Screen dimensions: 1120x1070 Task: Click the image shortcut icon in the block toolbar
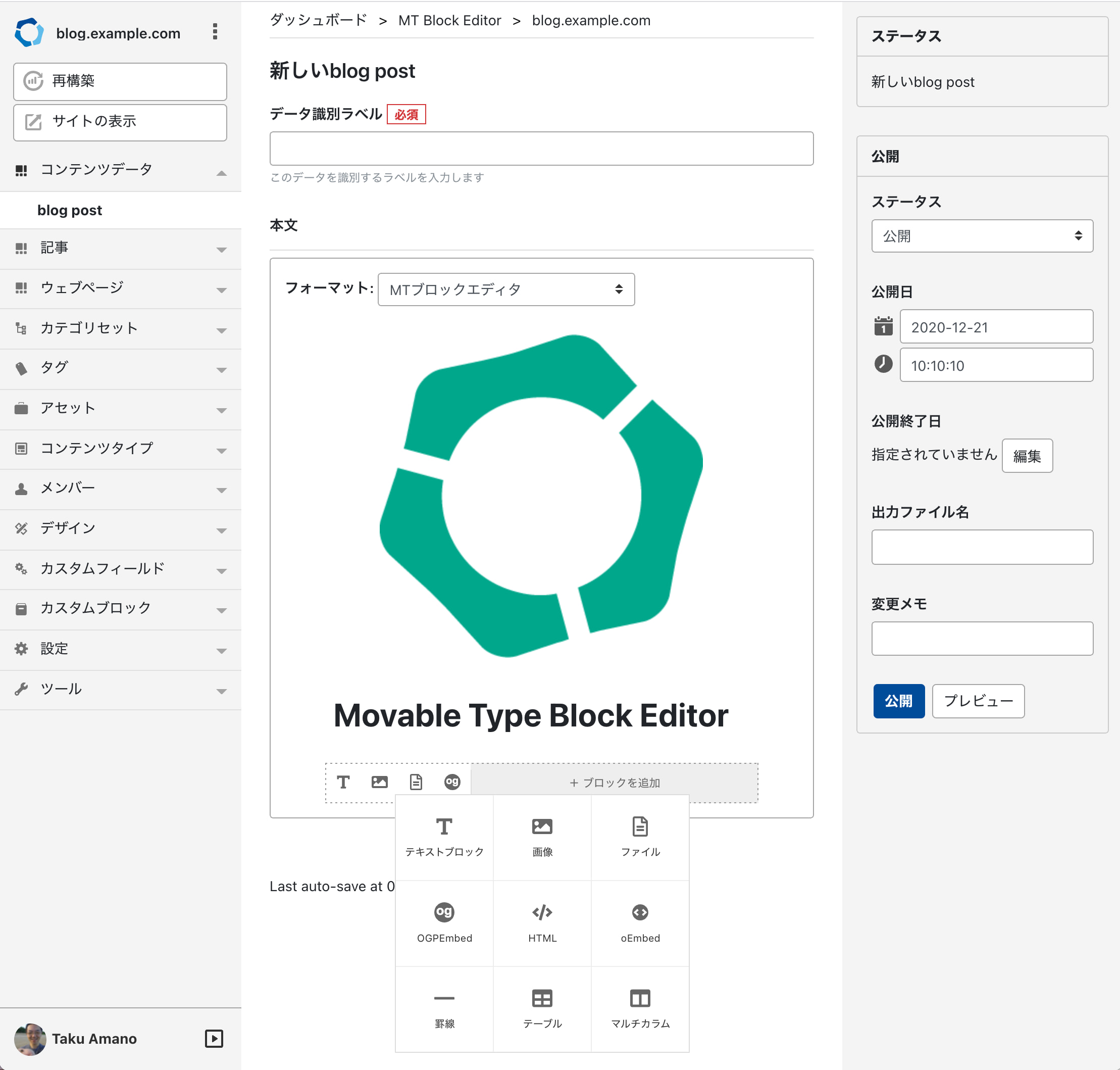[x=380, y=782]
